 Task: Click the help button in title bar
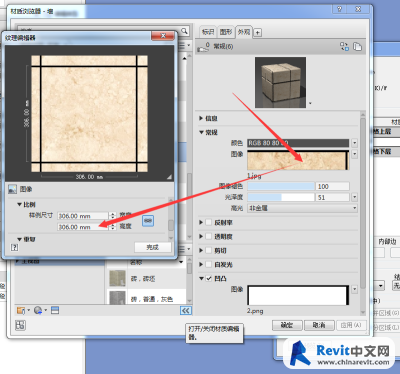pyautogui.click(x=339, y=9)
